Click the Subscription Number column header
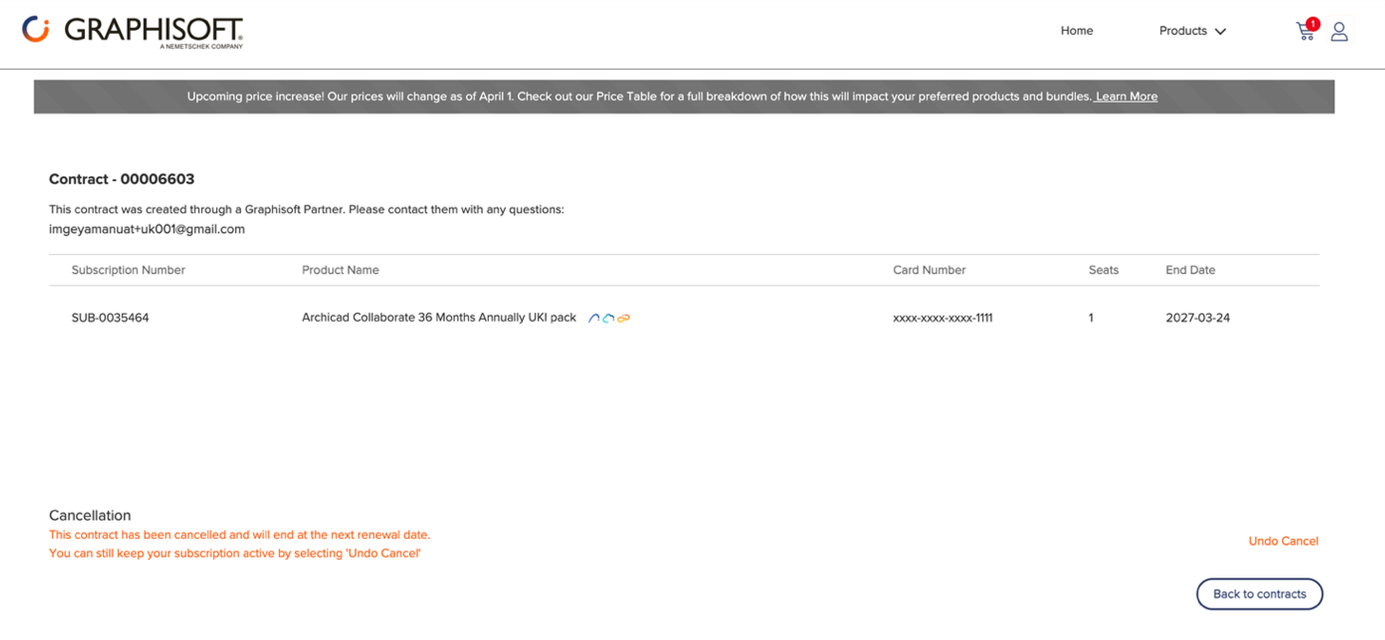The image size is (1385, 640). (x=128, y=270)
